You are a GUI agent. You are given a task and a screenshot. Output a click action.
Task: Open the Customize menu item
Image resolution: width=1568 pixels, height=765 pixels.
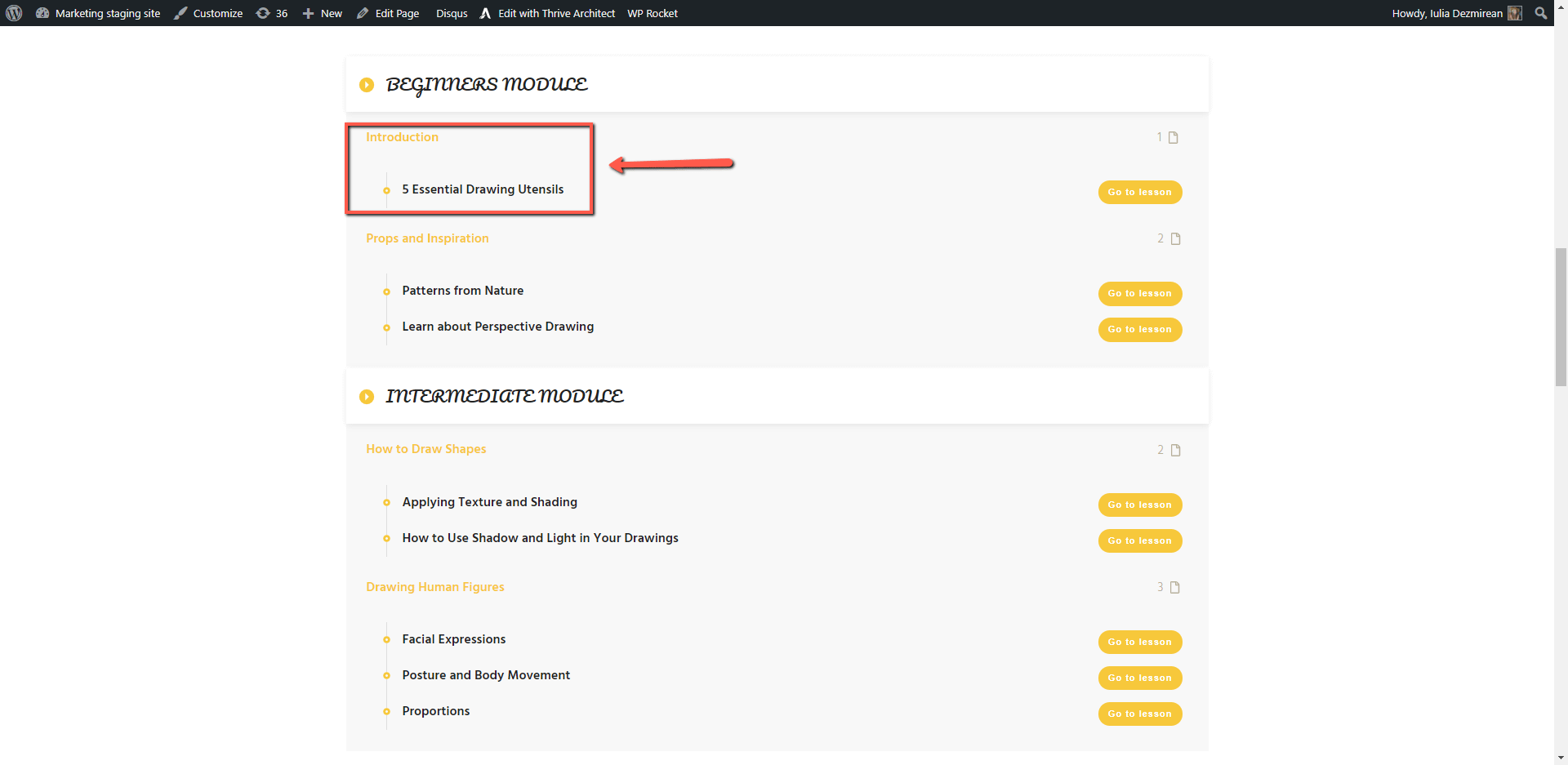click(208, 13)
